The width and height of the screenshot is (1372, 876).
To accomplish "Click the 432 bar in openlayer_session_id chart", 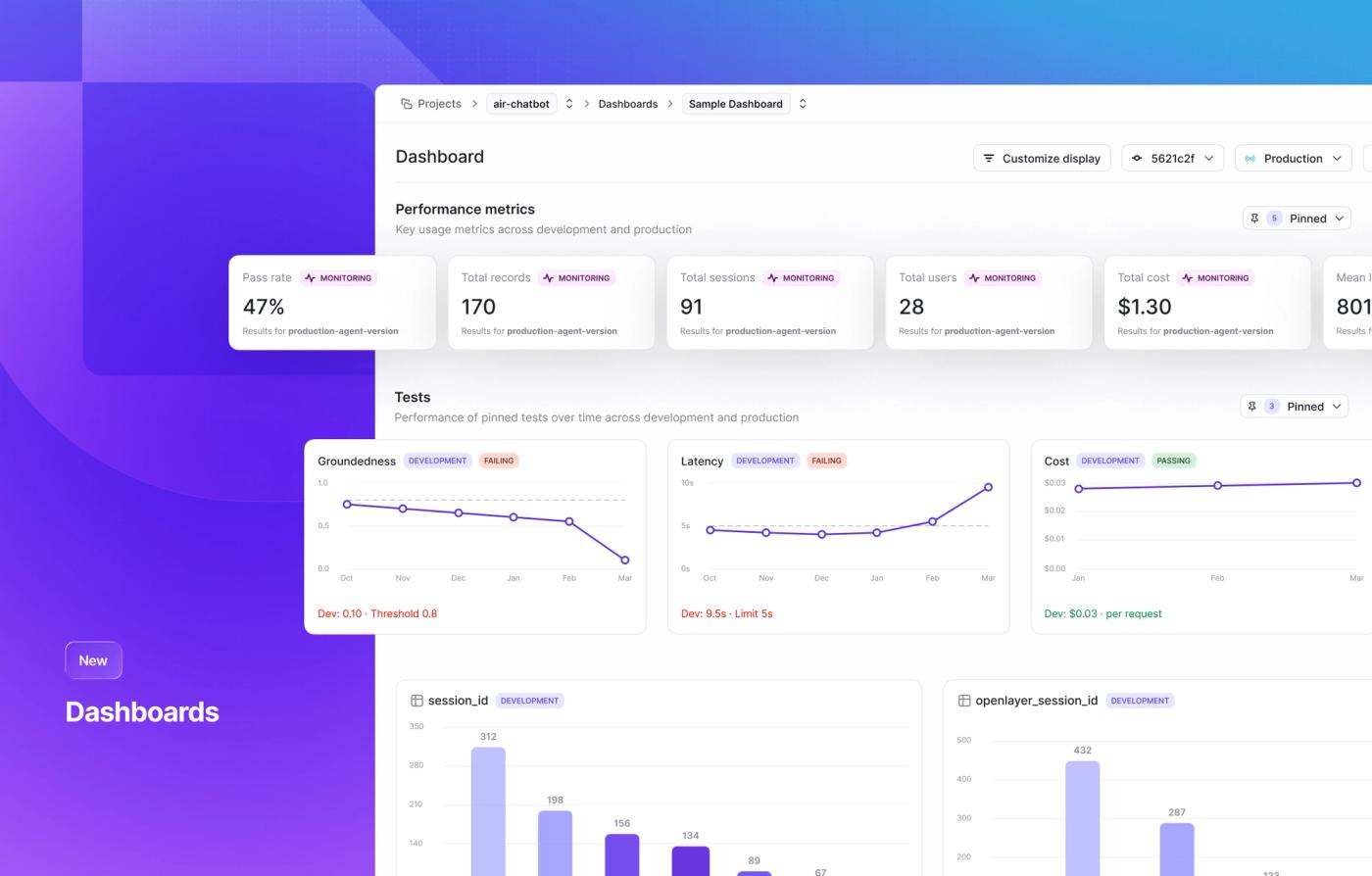I will (x=1082, y=818).
